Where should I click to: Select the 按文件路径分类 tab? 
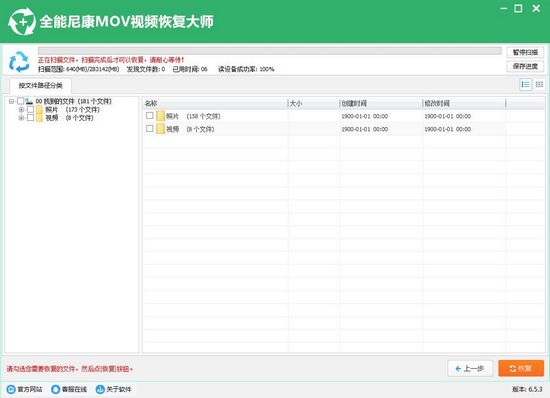tap(41, 86)
